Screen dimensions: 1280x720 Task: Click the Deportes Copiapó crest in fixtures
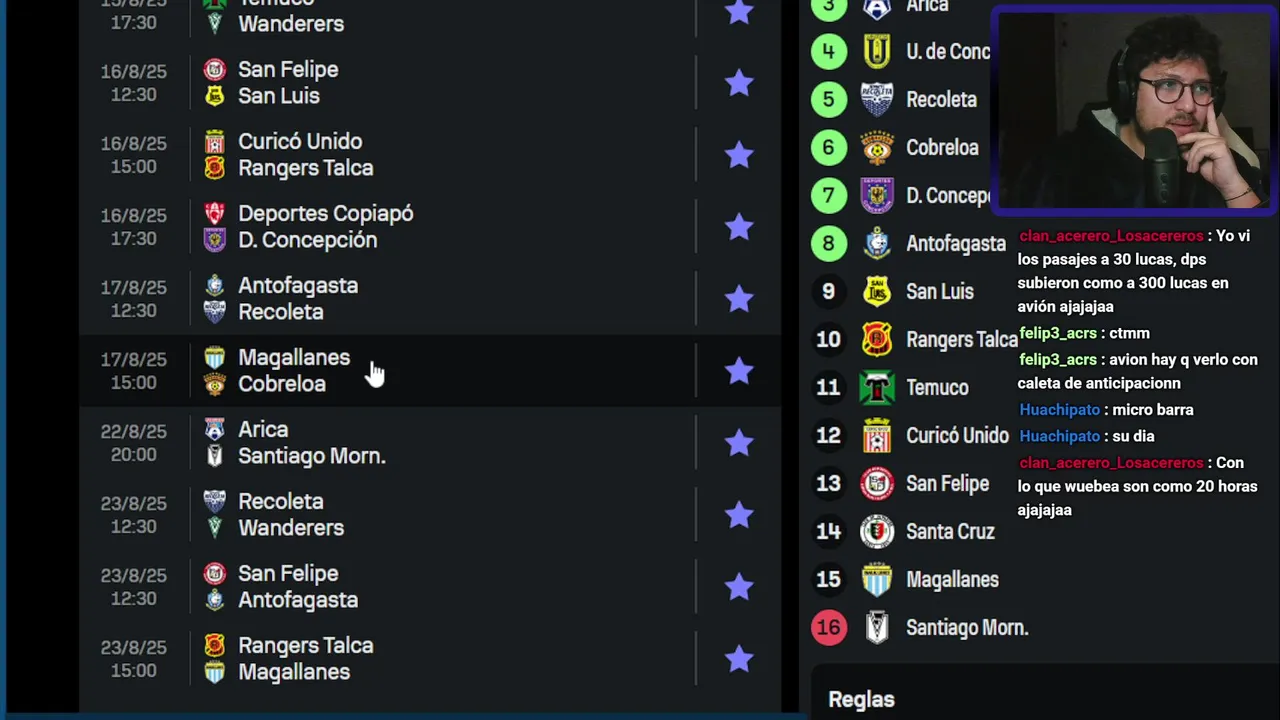pos(214,213)
